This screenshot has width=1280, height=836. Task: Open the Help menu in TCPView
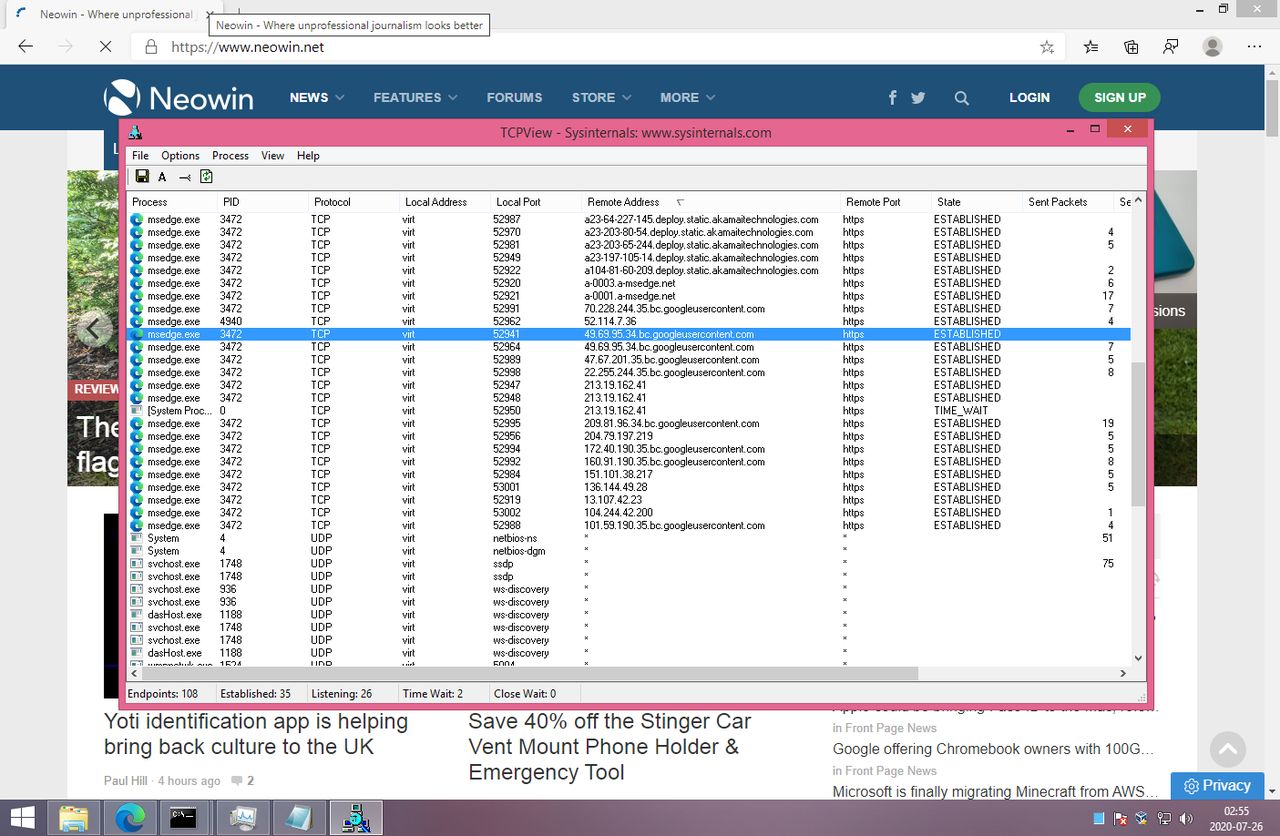point(308,155)
